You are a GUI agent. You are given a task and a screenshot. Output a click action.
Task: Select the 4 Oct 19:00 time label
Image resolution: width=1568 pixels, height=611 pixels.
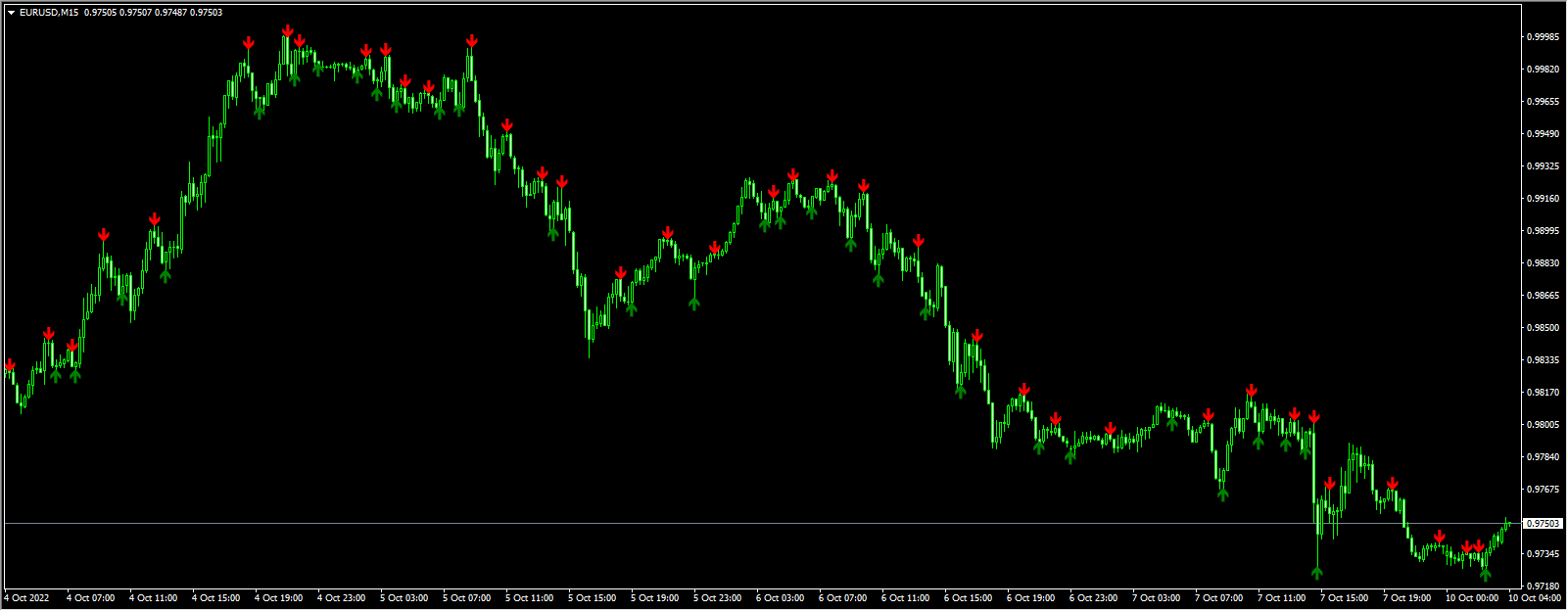[278, 598]
